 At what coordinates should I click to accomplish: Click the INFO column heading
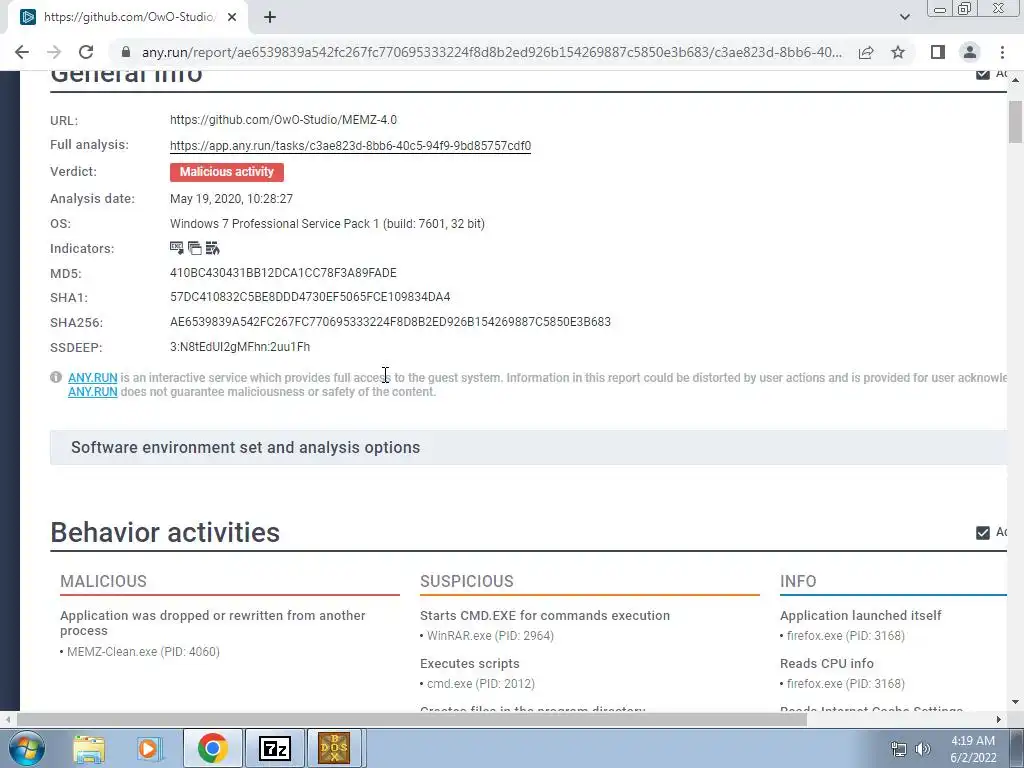tap(798, 581)
